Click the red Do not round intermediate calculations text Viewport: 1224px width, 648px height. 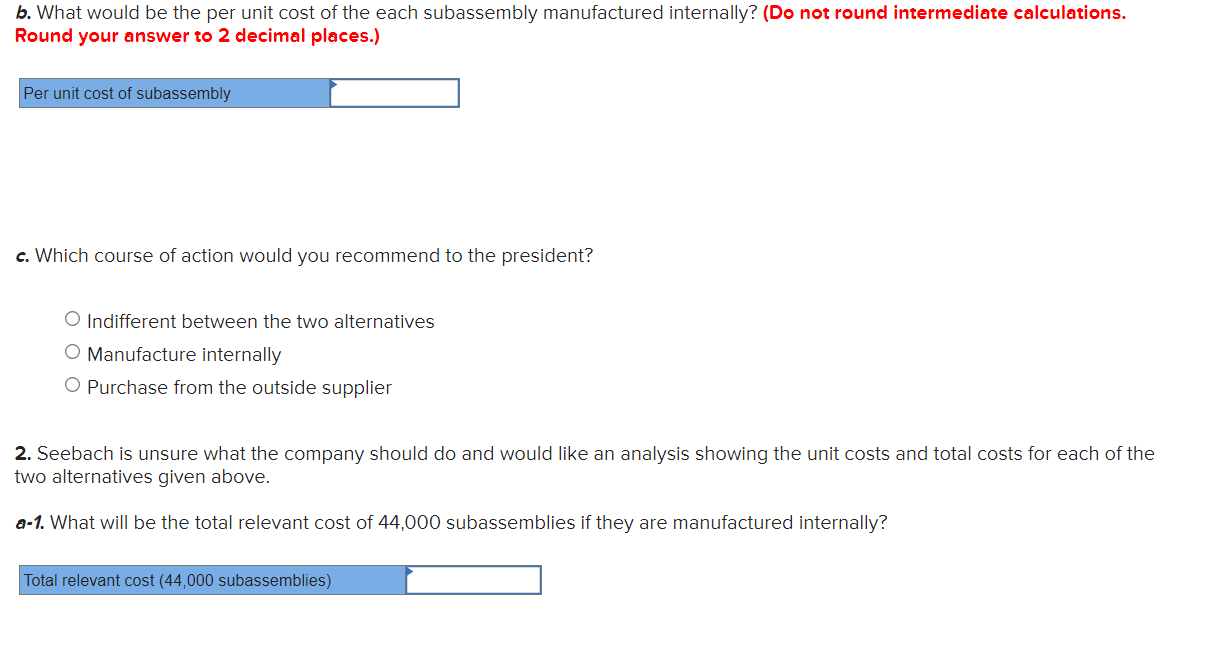[x=944, y=13]
